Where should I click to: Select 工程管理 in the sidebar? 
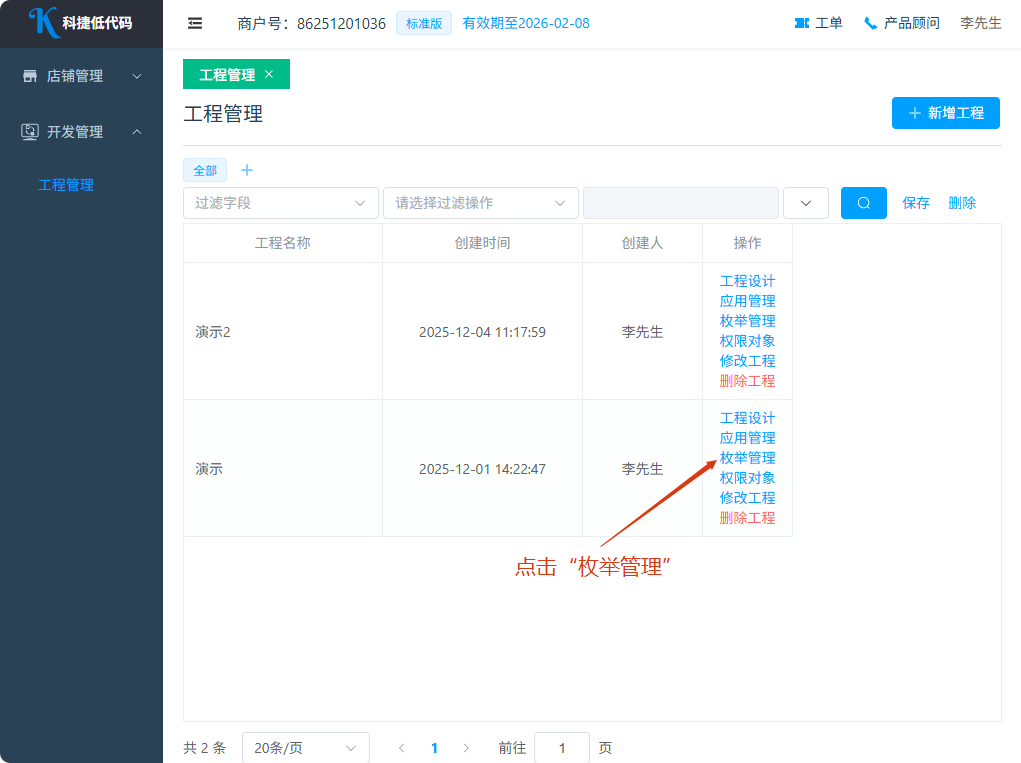[66, 185]
